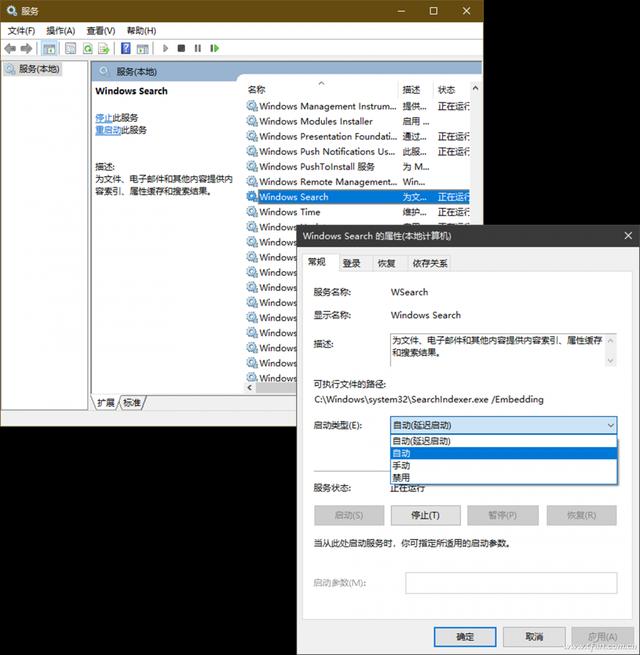The width and height of the screenshot is (640, 655).
Task: Toggle the console tree pane toolbar icon
Action: pyautogui.click(x=49, y=48)
